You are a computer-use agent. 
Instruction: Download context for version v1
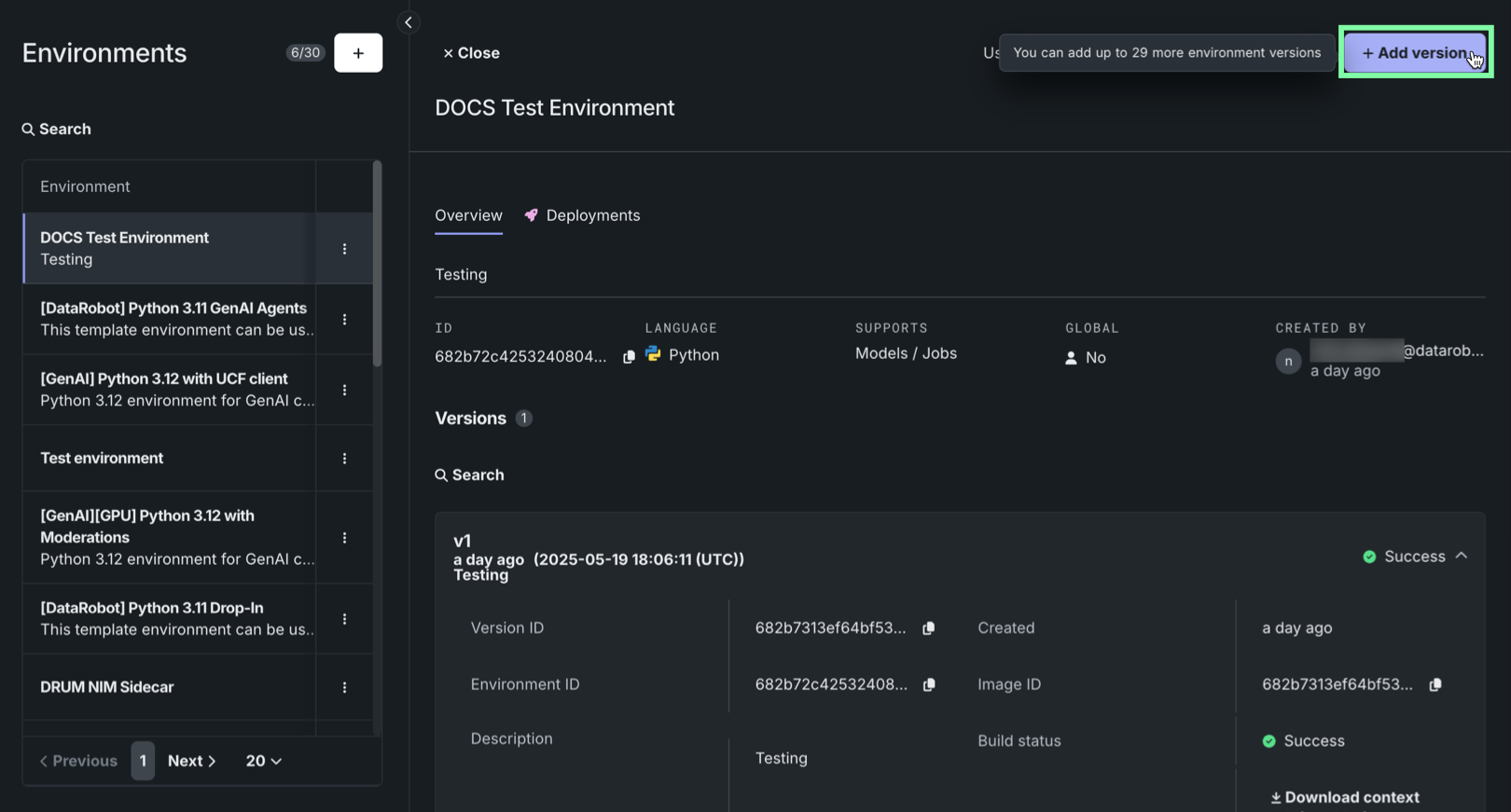(x=1344, y=797)
